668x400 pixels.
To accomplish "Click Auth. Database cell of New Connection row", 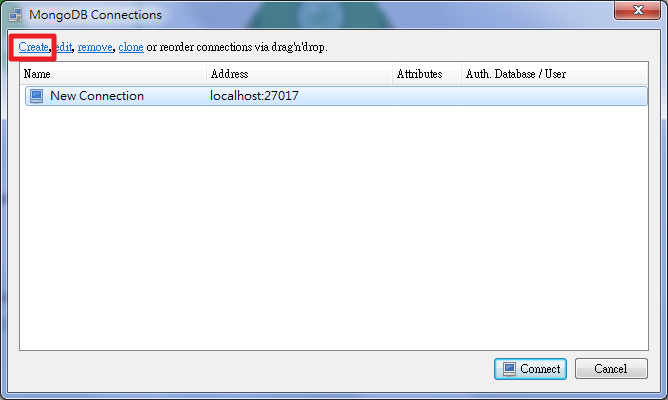I will (555, 96).
